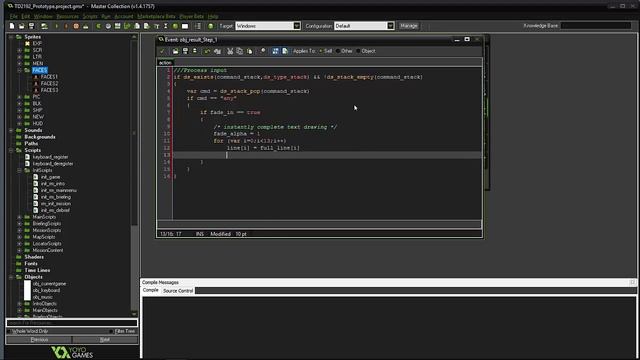Click the Open project icon in main toolbar
Image resolution: width=640 pixels, height=360 pixels.
coord(22,26)
